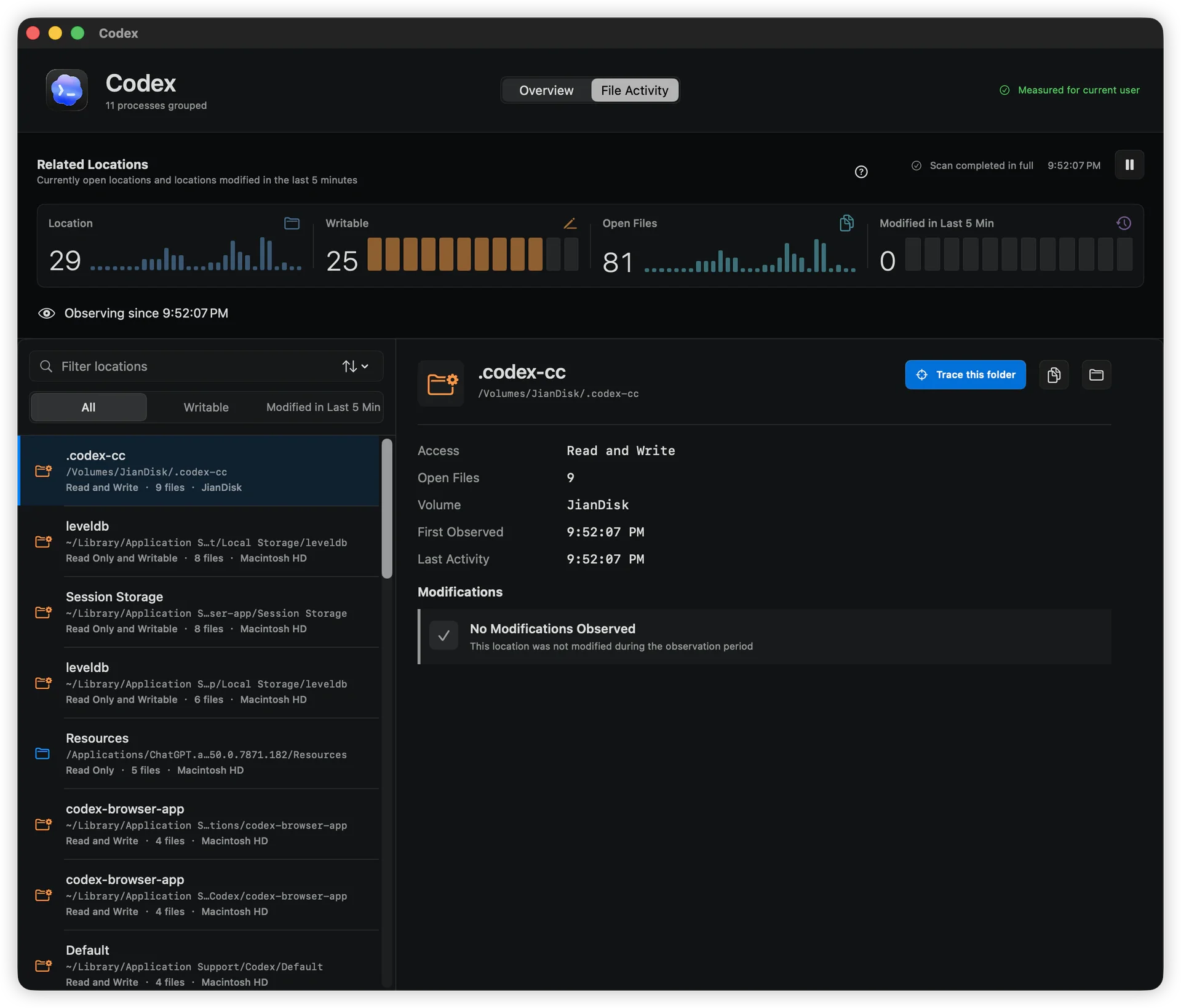This screenshot has width=1181, height=1008.
Task: Click the Volume value JianDisk
Action: [x=597, y=505]
